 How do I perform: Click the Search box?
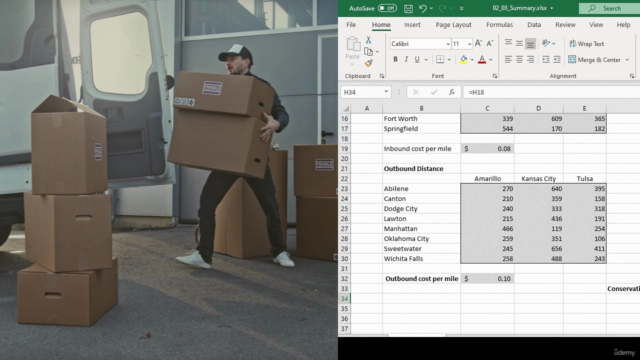pyautogui.click(x=609, y=8)
